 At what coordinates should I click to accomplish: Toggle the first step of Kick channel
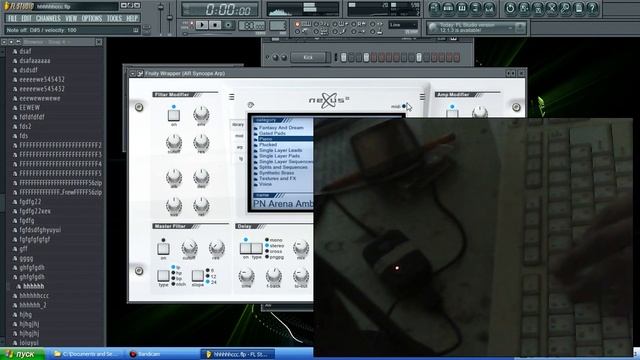coord(343,58)
